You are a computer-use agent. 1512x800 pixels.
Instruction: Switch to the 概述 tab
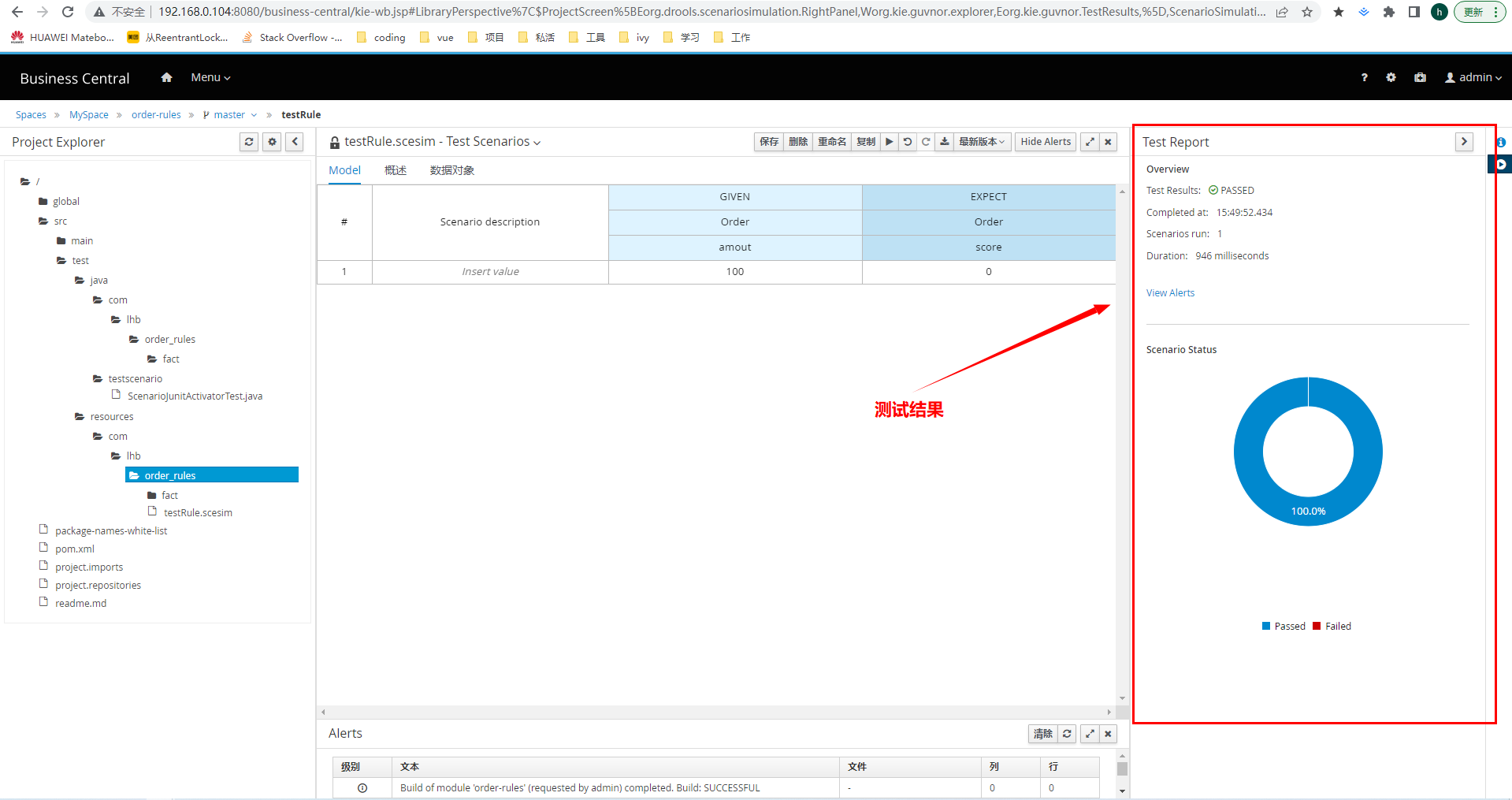396,170
